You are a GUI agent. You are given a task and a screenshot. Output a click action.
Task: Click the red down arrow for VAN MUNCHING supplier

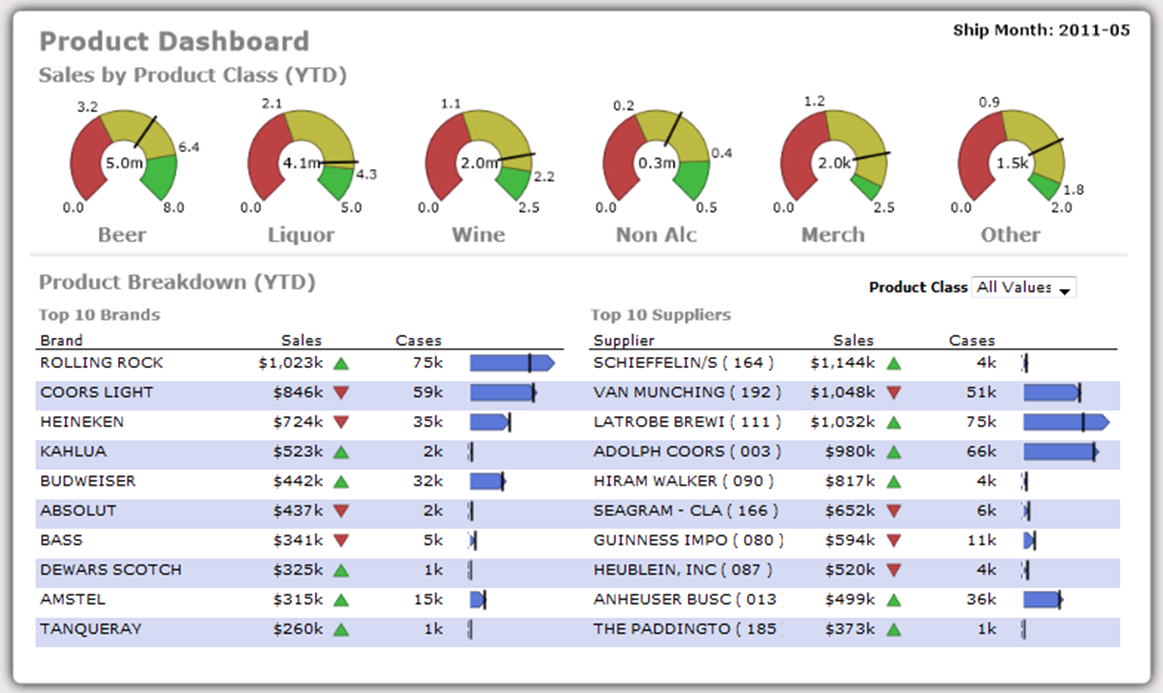(x=894, y=393)
